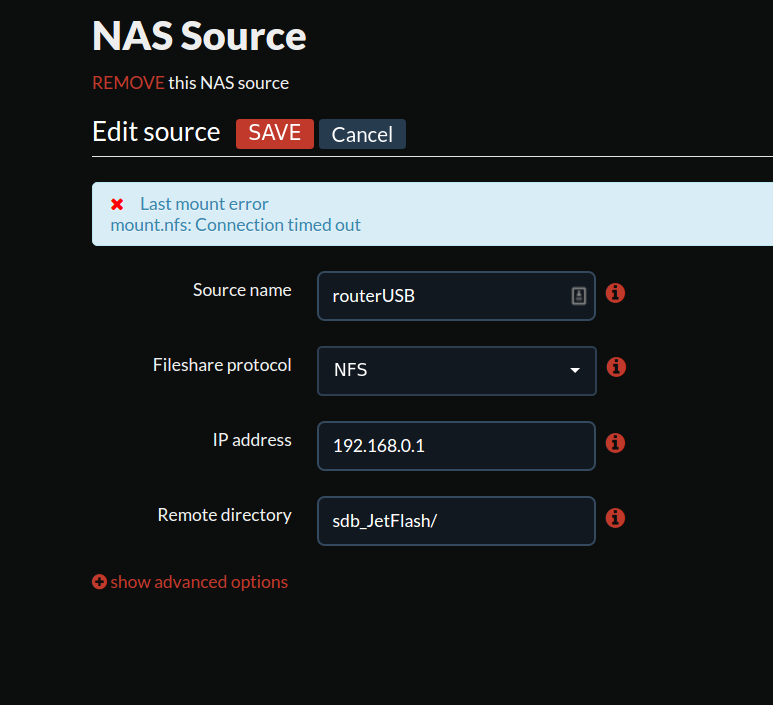Show info icon for Source name
Screen dimensions: 773x705
[x=615, y=293]
